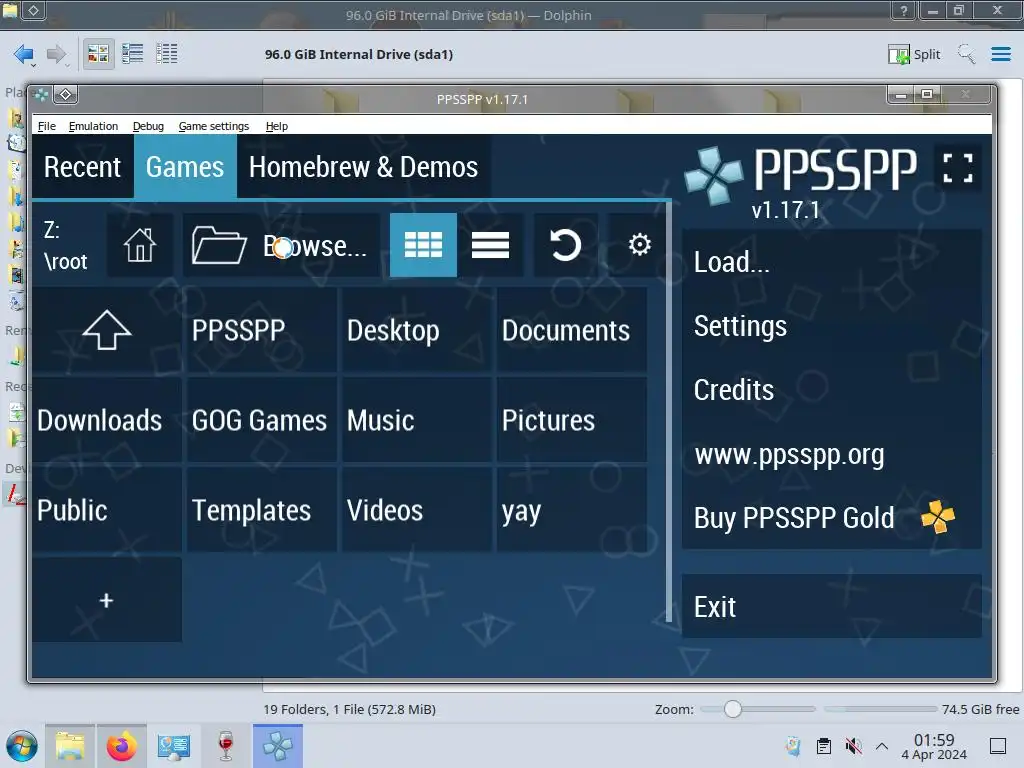Screen dimensions: 1024x768
Task: Open the Documents folder
Action: 572,330
